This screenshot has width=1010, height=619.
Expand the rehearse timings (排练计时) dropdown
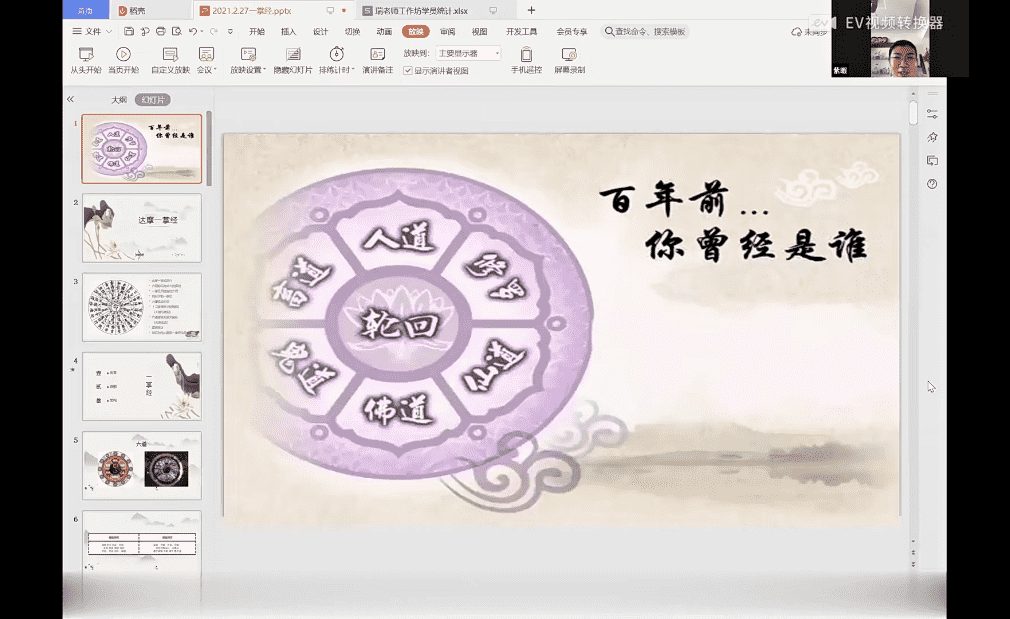point(337,70)
